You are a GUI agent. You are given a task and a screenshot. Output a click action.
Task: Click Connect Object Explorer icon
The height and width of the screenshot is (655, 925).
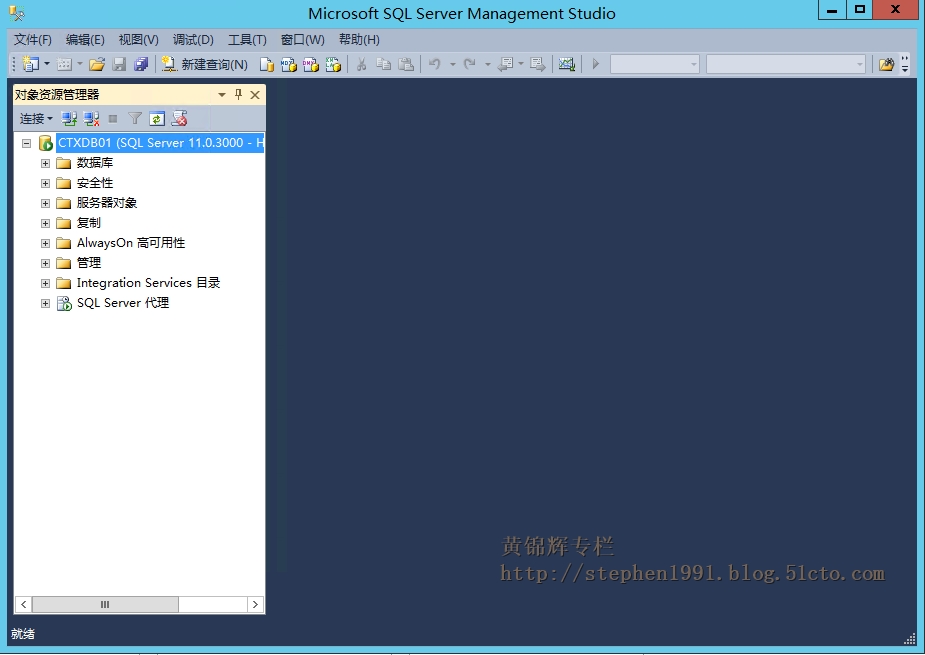[69, 119]
